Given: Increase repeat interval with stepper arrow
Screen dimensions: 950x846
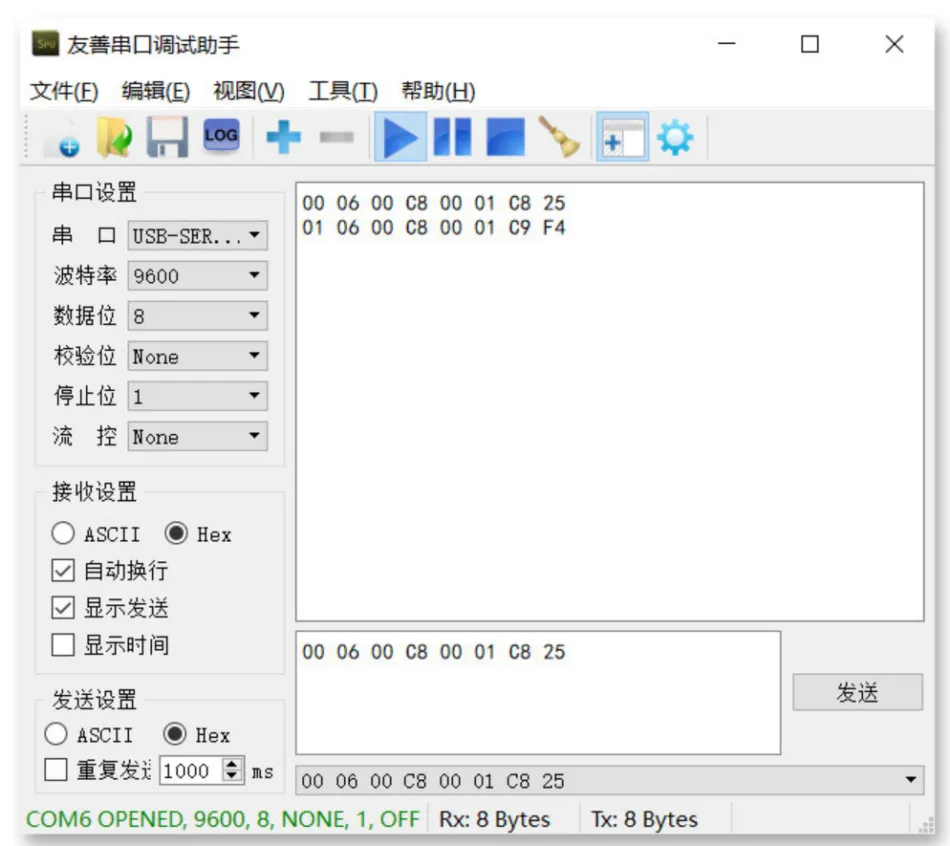Looking at the screenshot, I should [232, 766].
